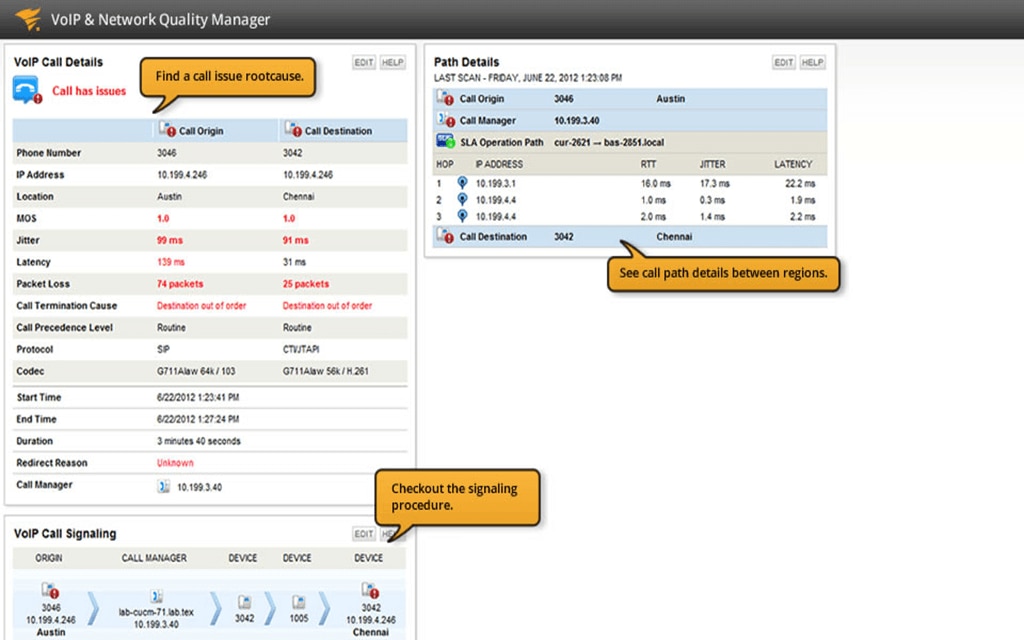Click the Call Origin phone icon in Path Details
The height and width of the screenshot is (640, 1024).
coord(444,98)
